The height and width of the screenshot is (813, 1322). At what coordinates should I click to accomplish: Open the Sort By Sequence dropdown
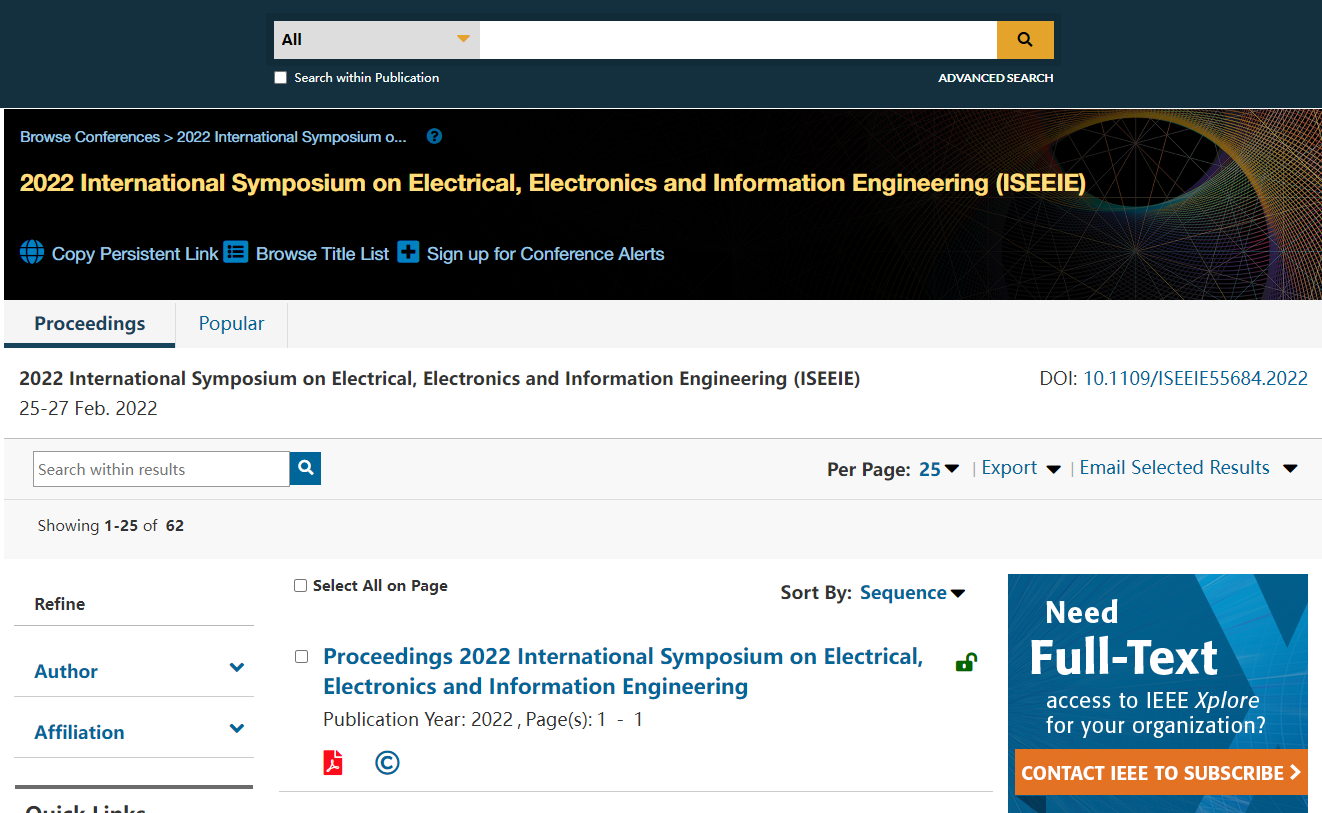(x=912, y=593)
